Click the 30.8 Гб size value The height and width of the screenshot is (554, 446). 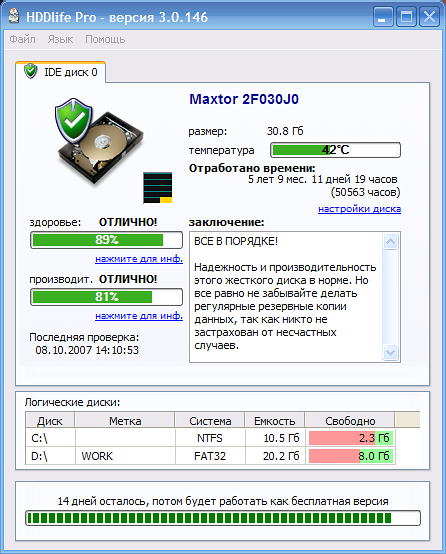[x=285, y=131]
